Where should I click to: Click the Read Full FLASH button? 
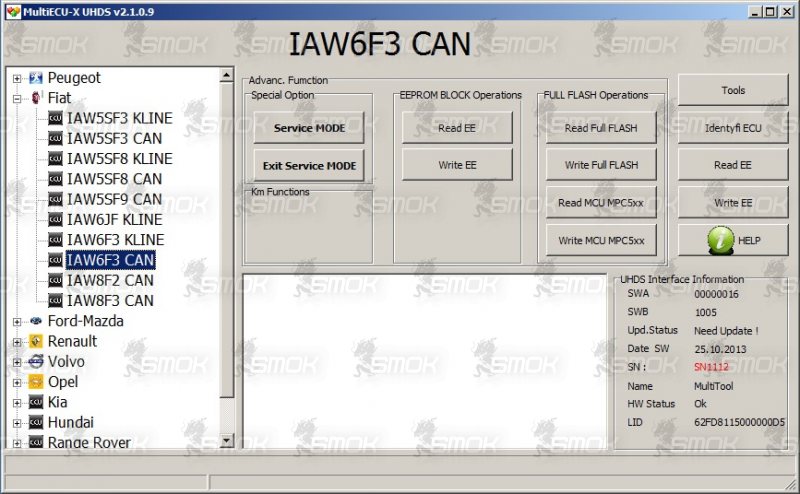pyautogui.click(x=601, y=128)
